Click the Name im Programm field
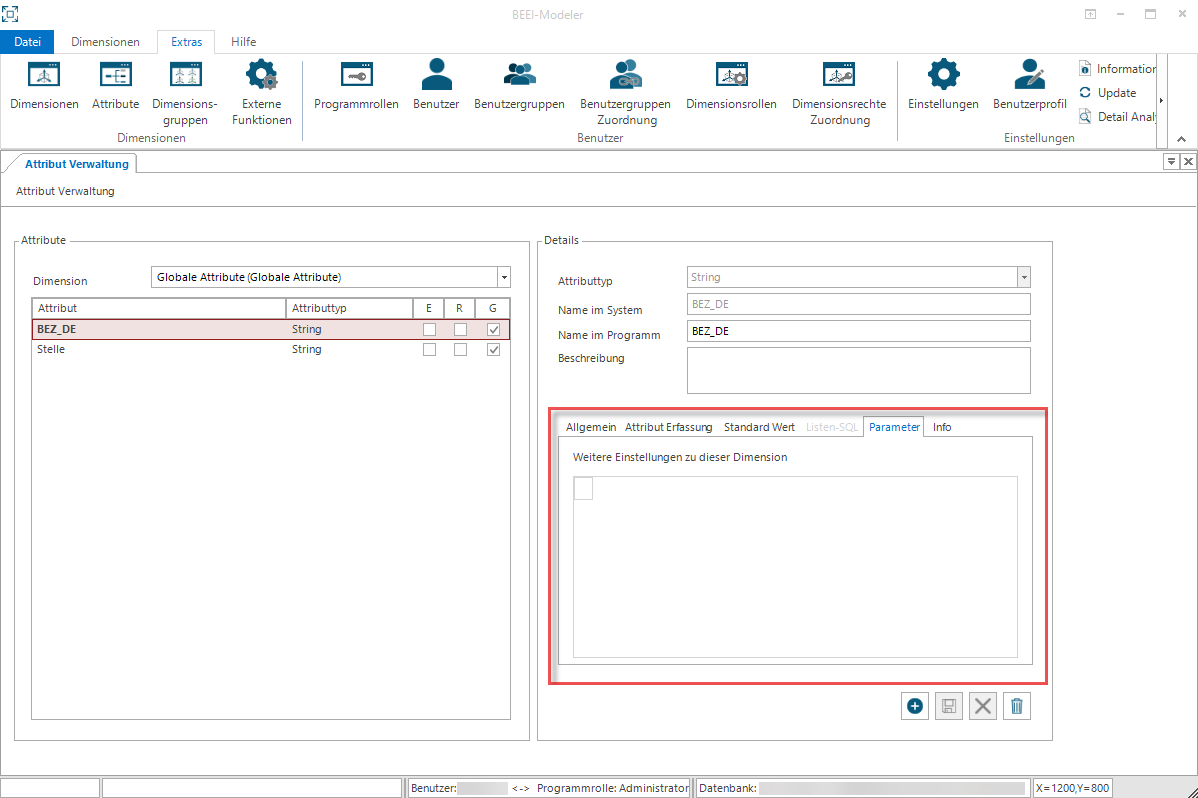The width and height of the screenshot is (1198, 798). [x=859, y=331]
